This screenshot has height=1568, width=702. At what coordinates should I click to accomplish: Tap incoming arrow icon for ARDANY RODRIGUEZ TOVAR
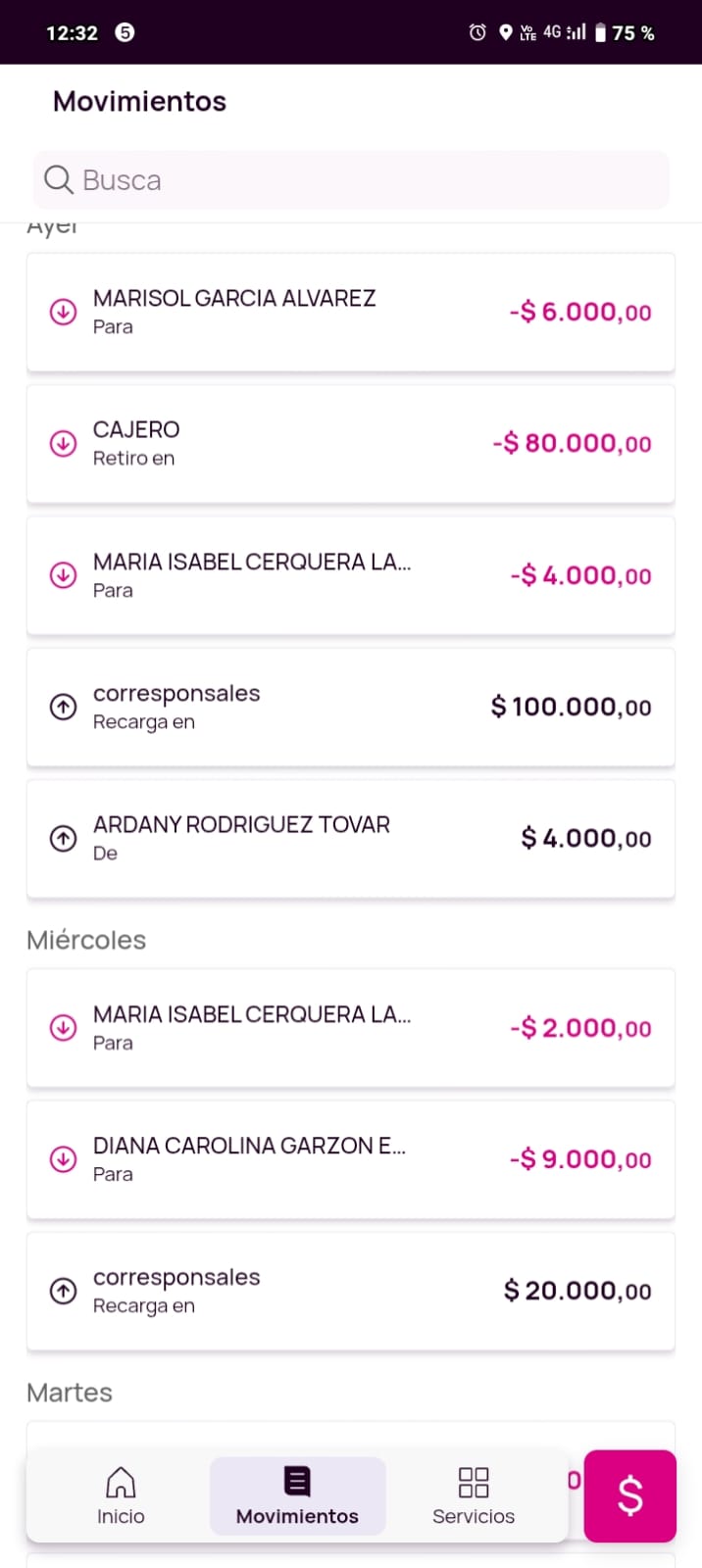pyautogui.click(x=64, y=838)
